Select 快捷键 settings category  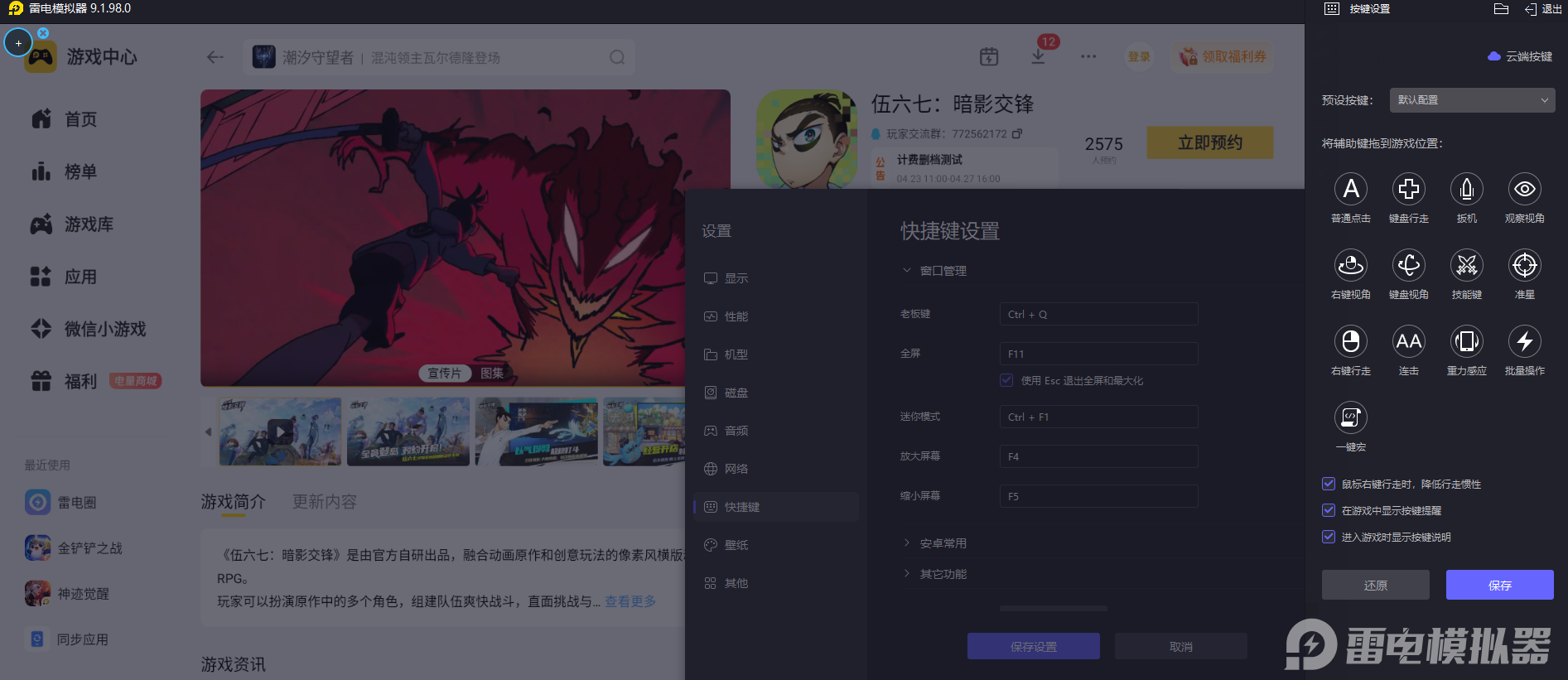pos(775,507)
